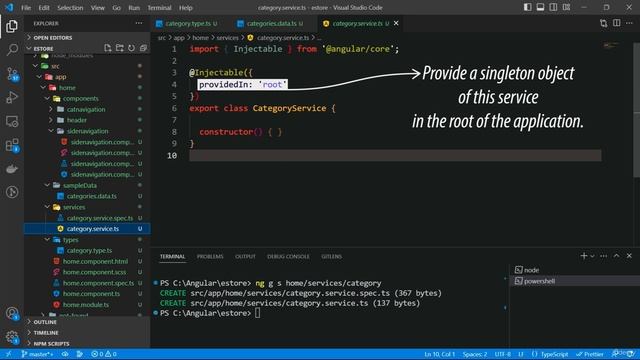Open the Extensions view
Screen dimensions: 640x360
pos(12,145)
